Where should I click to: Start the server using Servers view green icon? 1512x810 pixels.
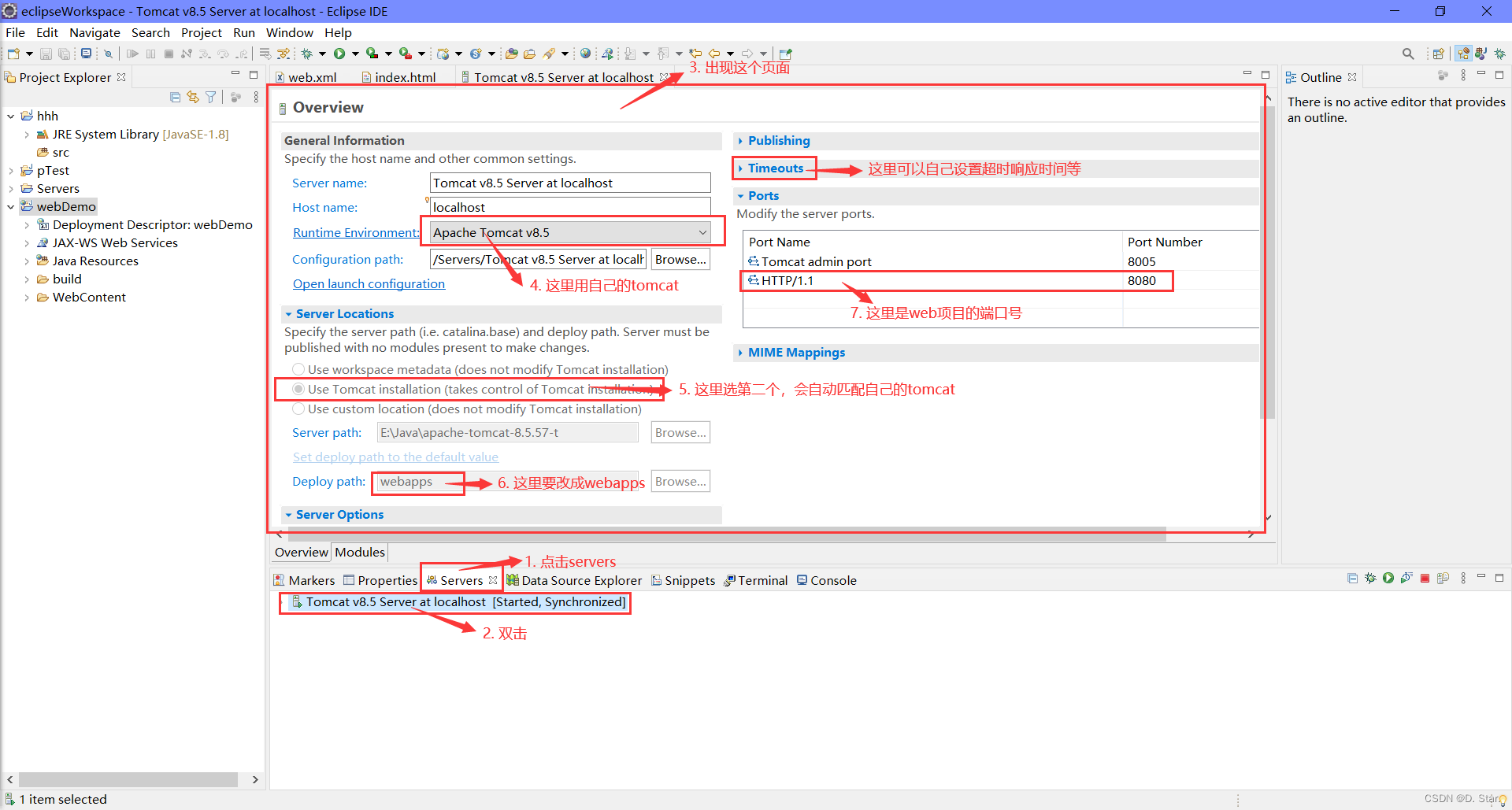1388,578
